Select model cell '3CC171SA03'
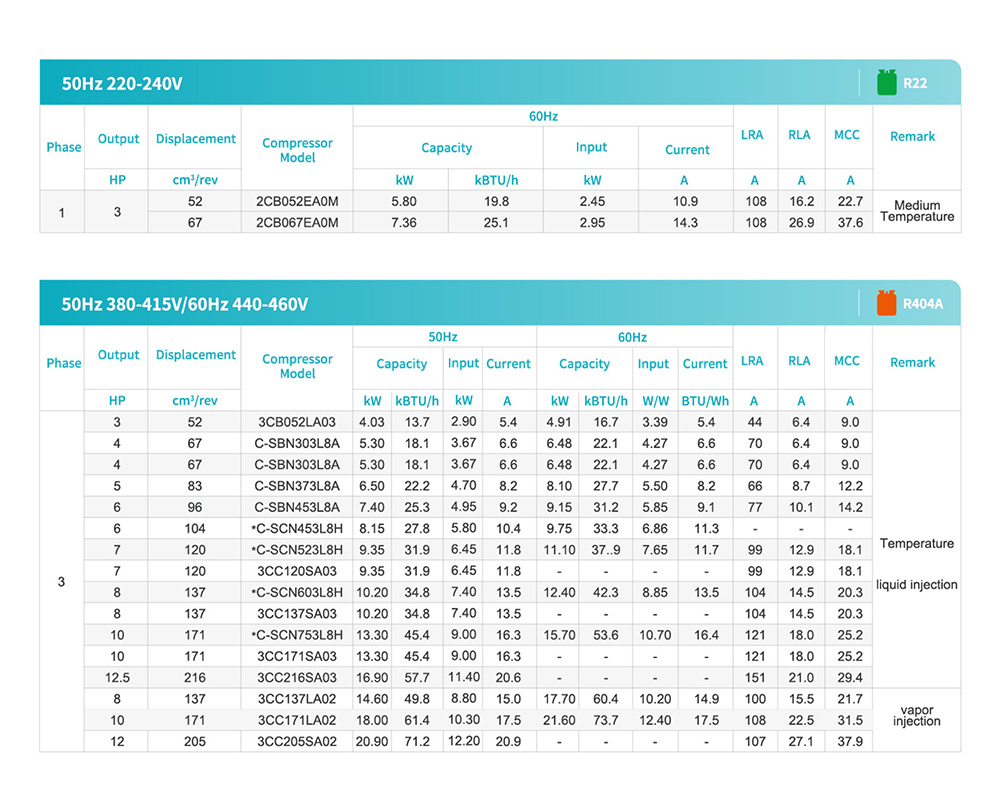Image resolution: width=1000 pixels, height=802 pixels. (x=297, y=656)
